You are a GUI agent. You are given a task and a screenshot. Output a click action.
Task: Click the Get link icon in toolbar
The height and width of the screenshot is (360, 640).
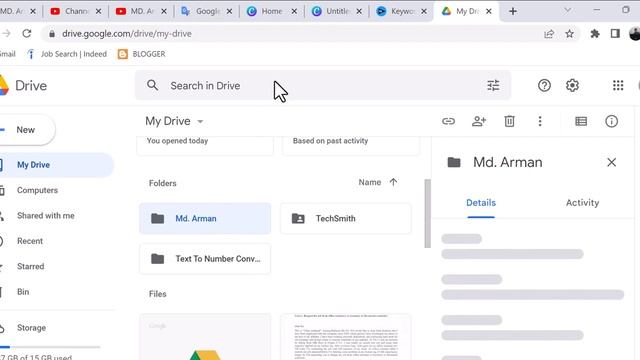coord(448,121)
